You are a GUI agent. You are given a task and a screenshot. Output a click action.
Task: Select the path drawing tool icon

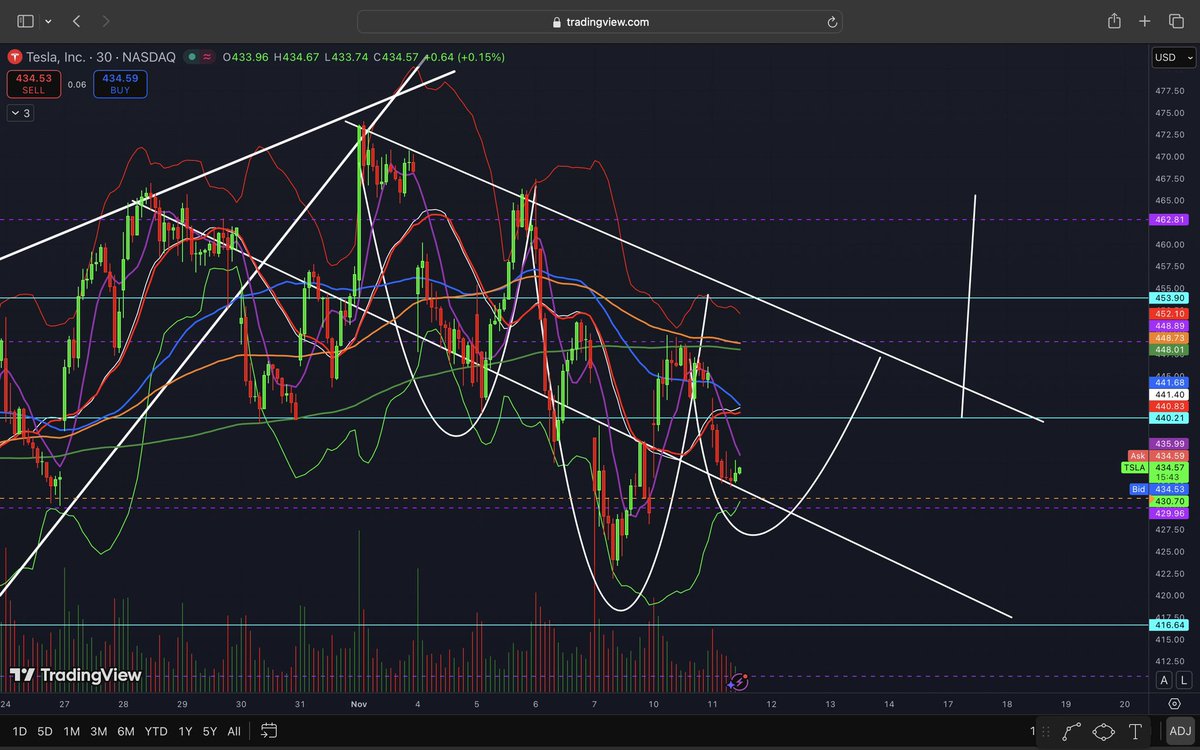tap(1071, 731)
